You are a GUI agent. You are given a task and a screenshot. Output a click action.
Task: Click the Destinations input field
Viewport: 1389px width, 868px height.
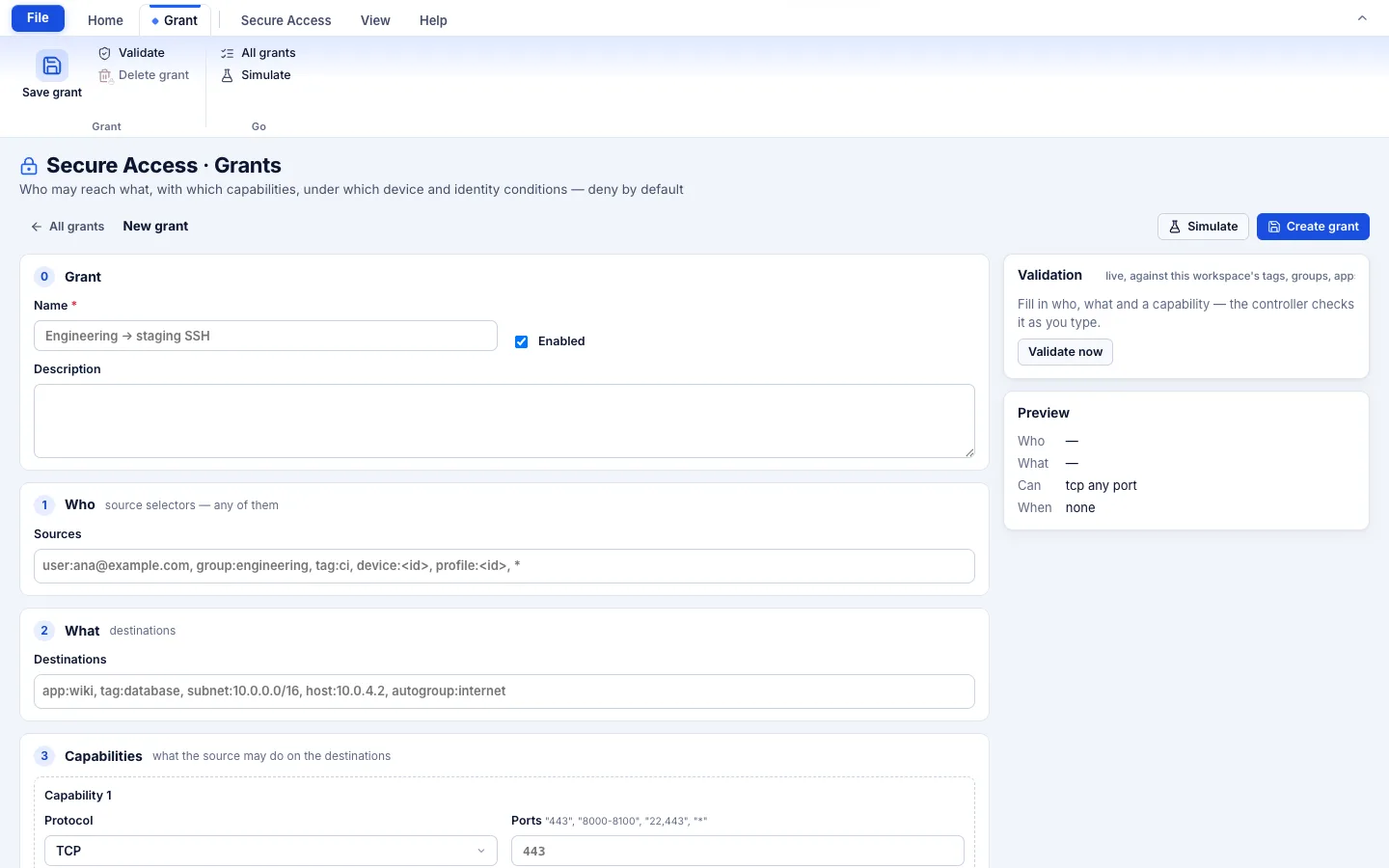click(504, 692)
